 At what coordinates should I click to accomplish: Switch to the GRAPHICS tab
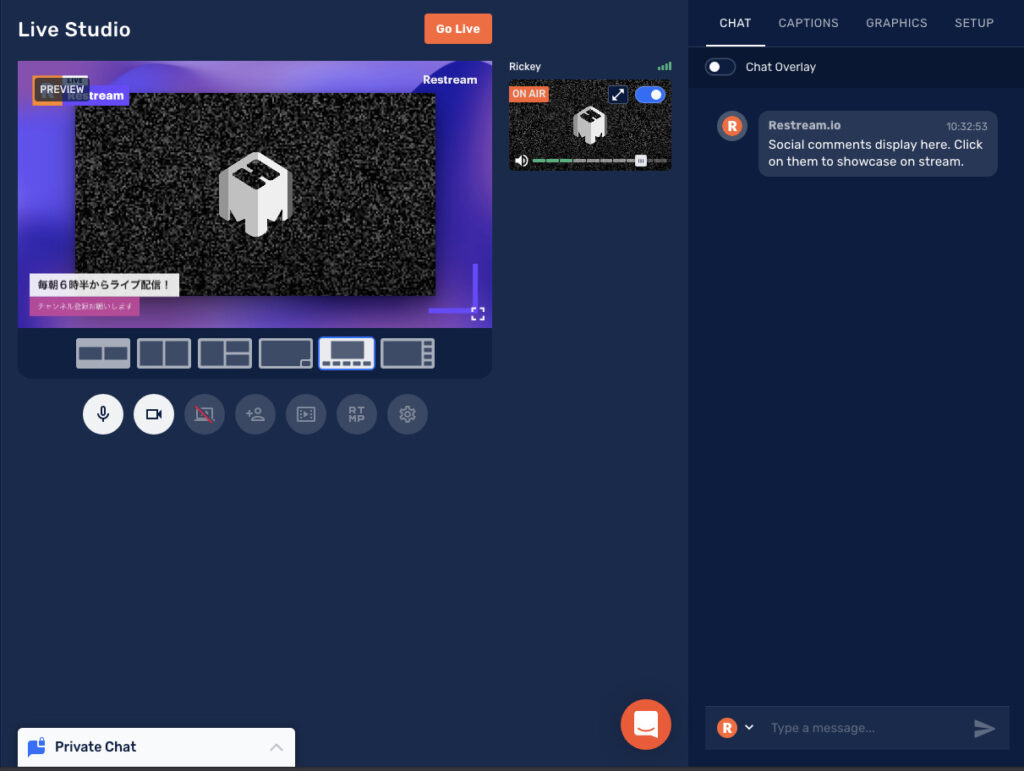(897, 23)
